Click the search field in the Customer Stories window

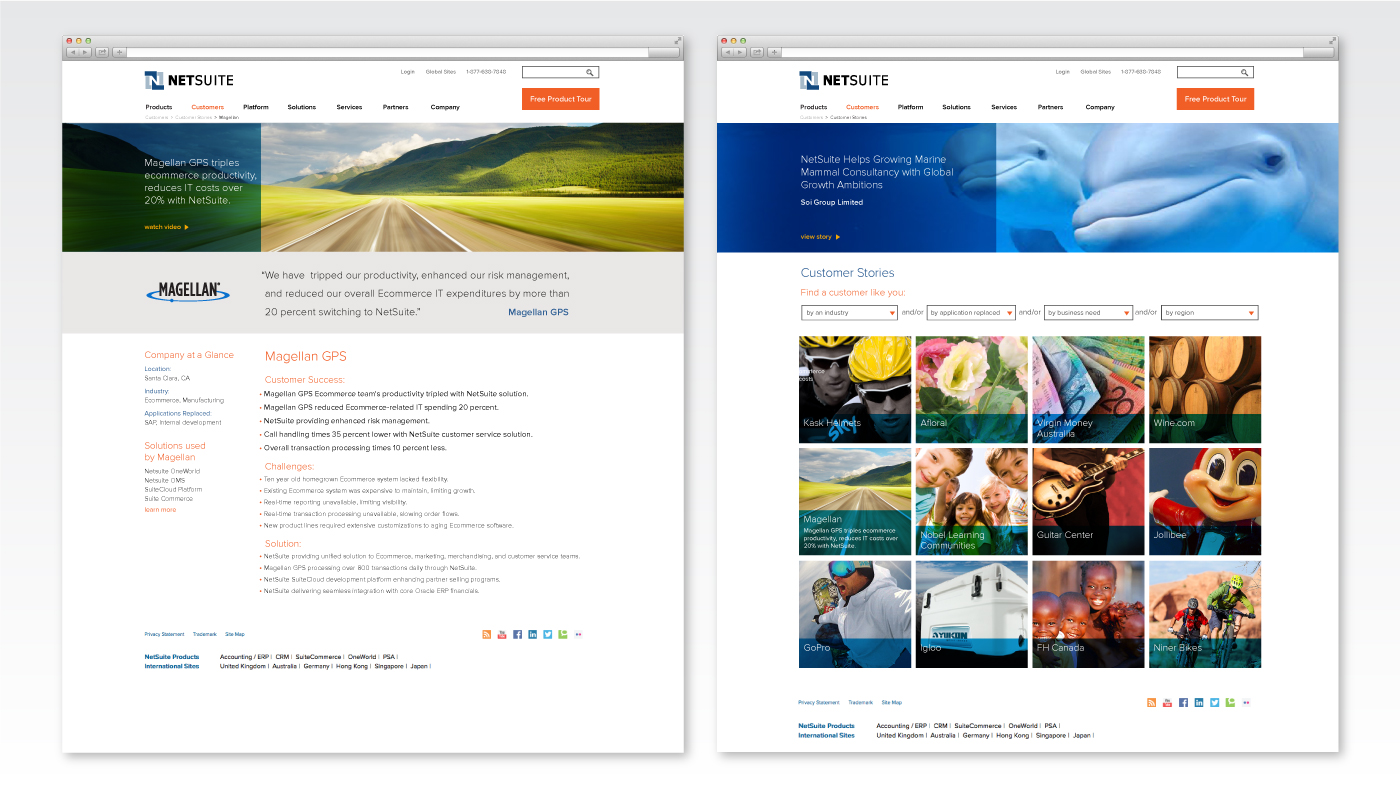[1215, 72]
